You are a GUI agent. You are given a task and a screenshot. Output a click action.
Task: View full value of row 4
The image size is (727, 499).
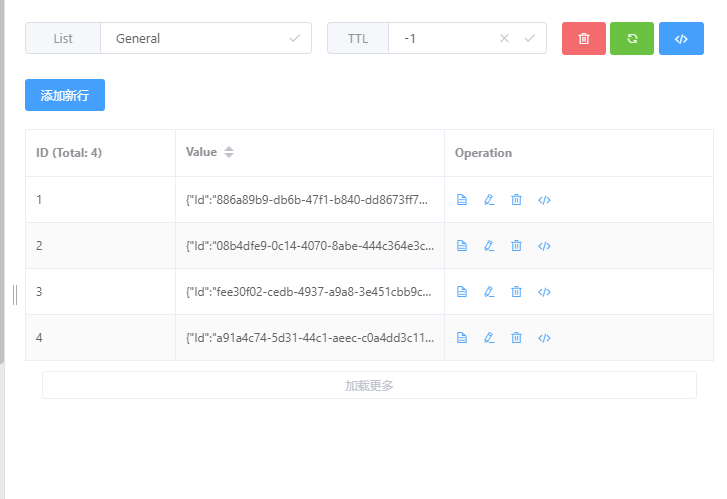[x=462, y=338]
